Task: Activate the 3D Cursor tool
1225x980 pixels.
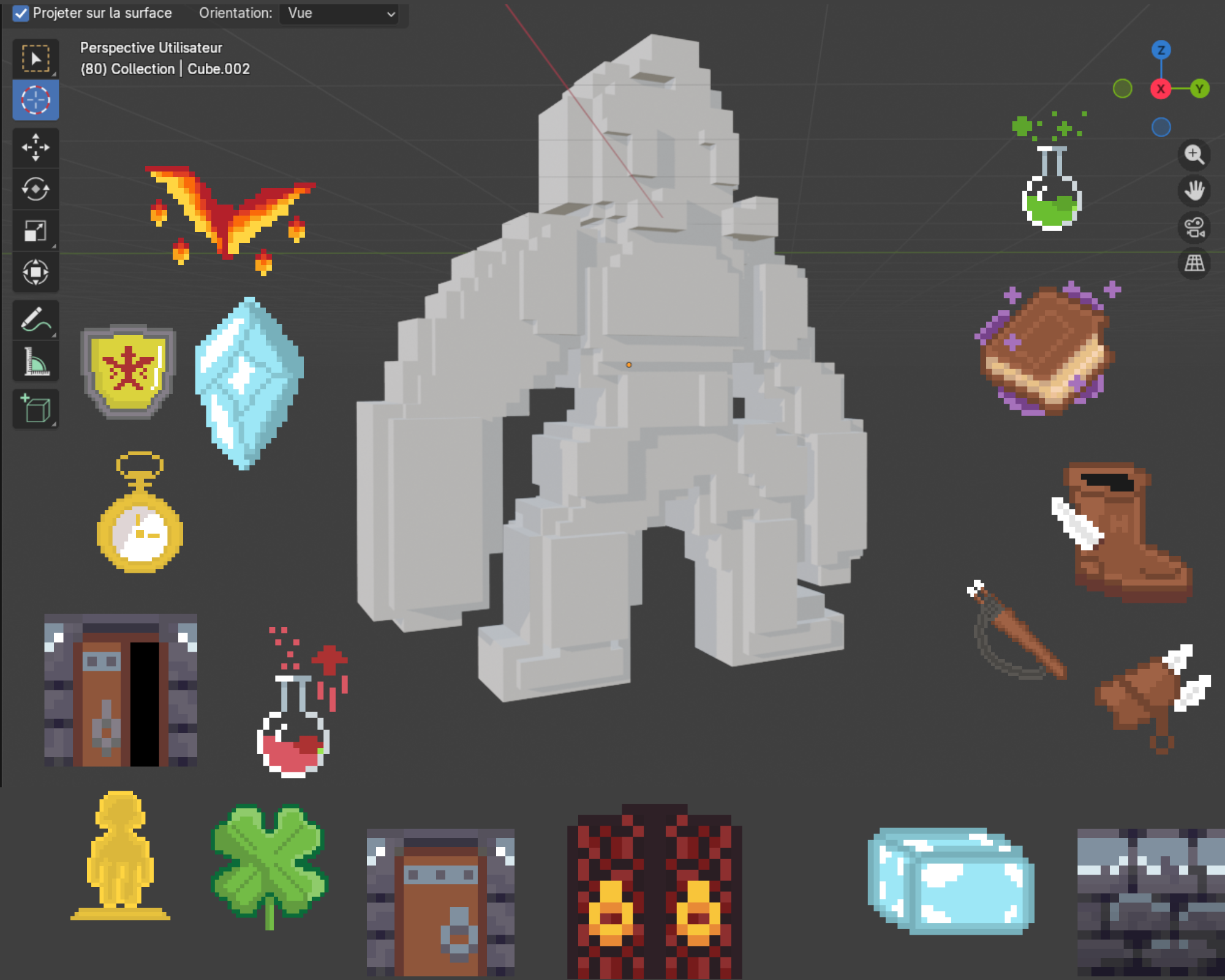Action: (36, 100)
